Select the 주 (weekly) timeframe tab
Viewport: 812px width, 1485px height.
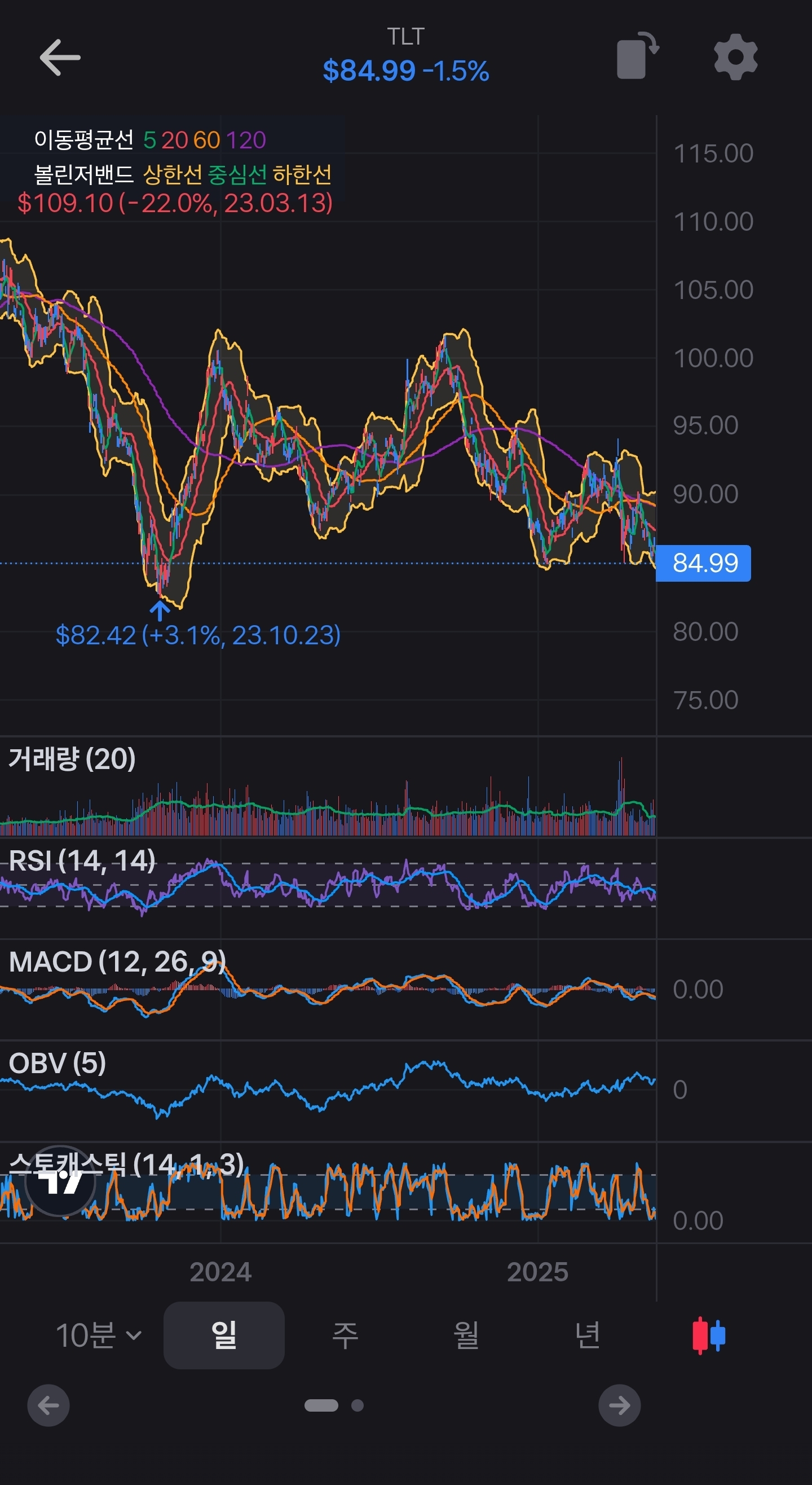point(345,1335)
